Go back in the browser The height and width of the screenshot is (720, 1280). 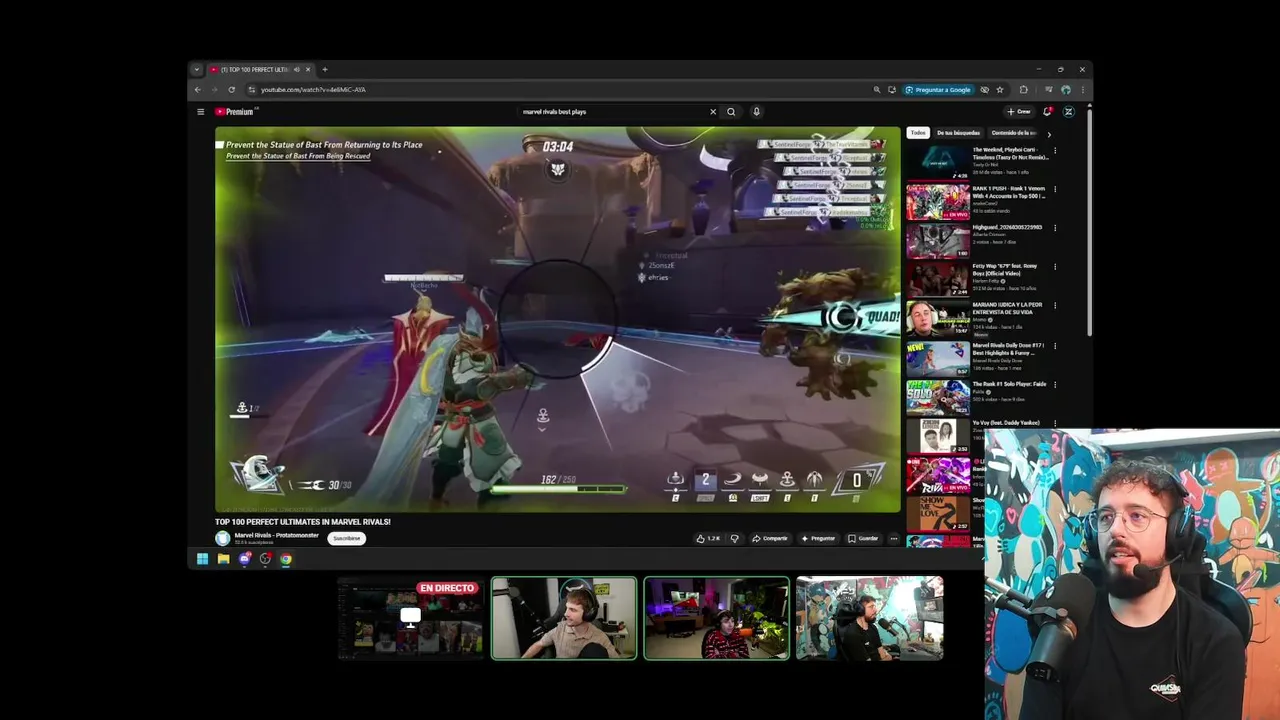(197, 90)
